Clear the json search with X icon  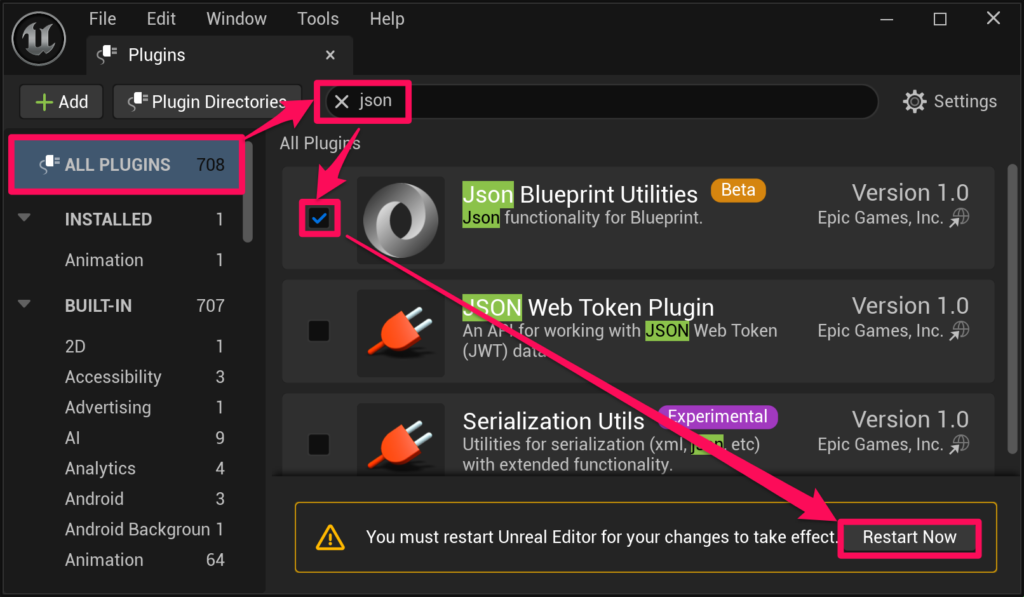click(342, 101)
